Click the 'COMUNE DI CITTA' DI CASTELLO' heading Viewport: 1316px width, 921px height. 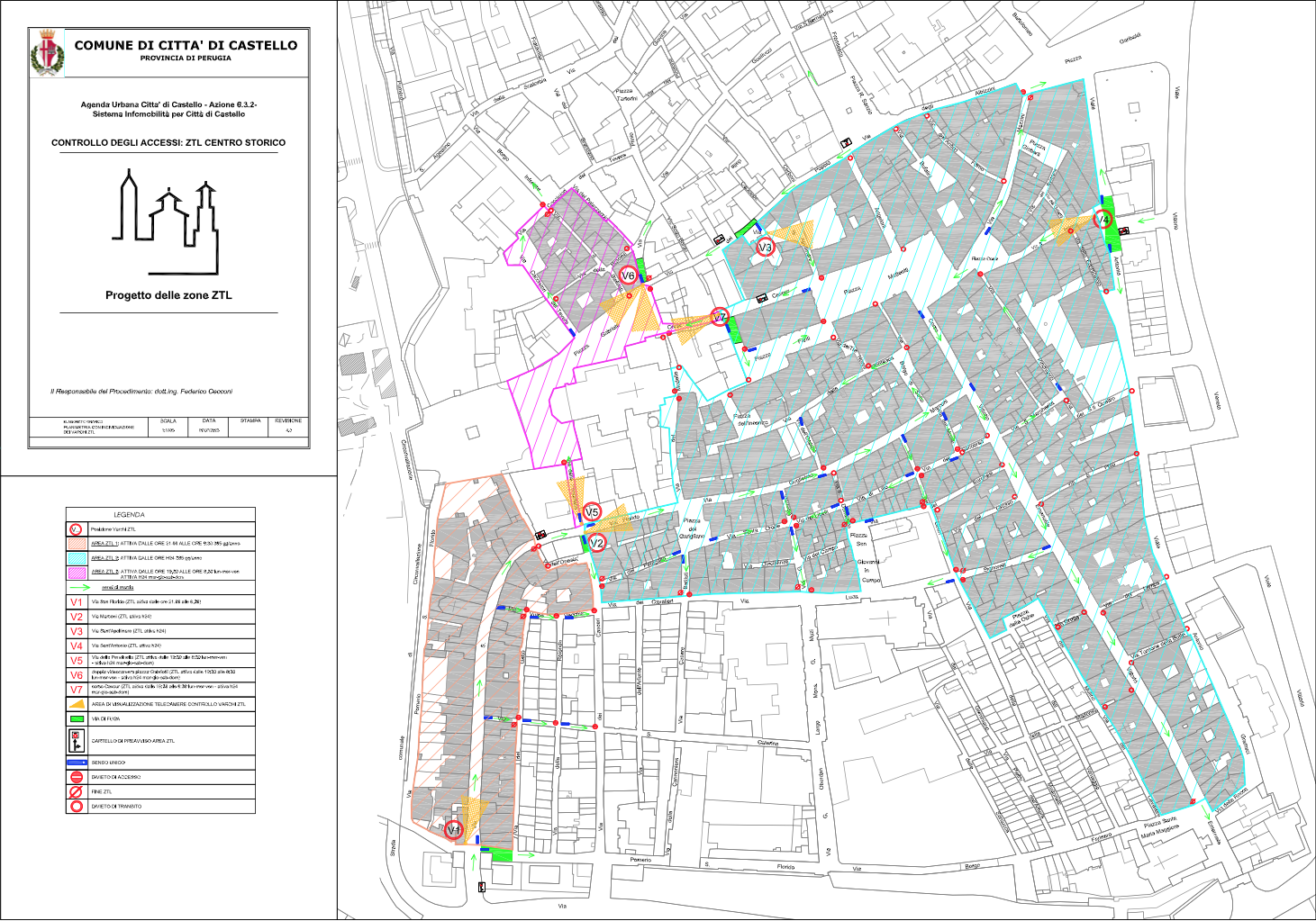186,45
